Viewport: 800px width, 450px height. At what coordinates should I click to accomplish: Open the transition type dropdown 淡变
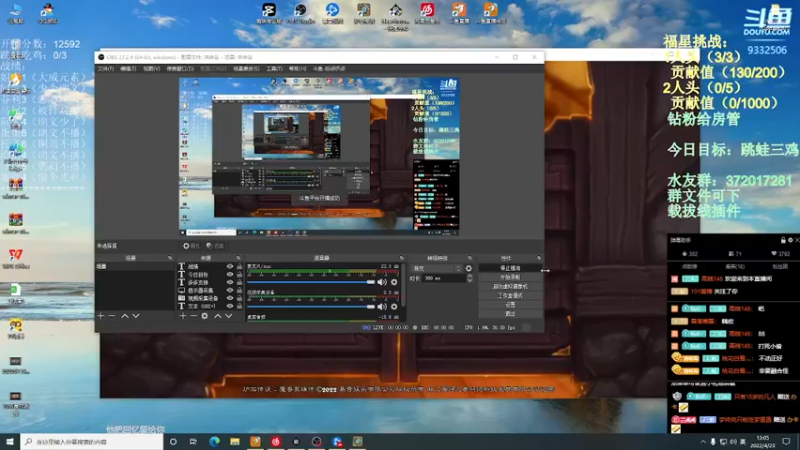pos(436,268)
